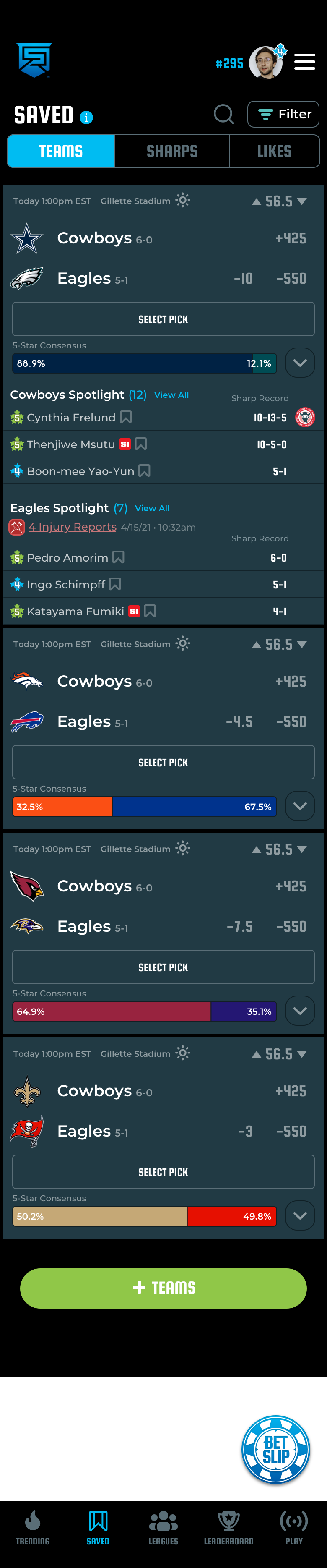The height and width of the screenshot is (1568, 327).
Task: Toggle bookmark for Ingo Schimpff
Action: tap(115, 584)
